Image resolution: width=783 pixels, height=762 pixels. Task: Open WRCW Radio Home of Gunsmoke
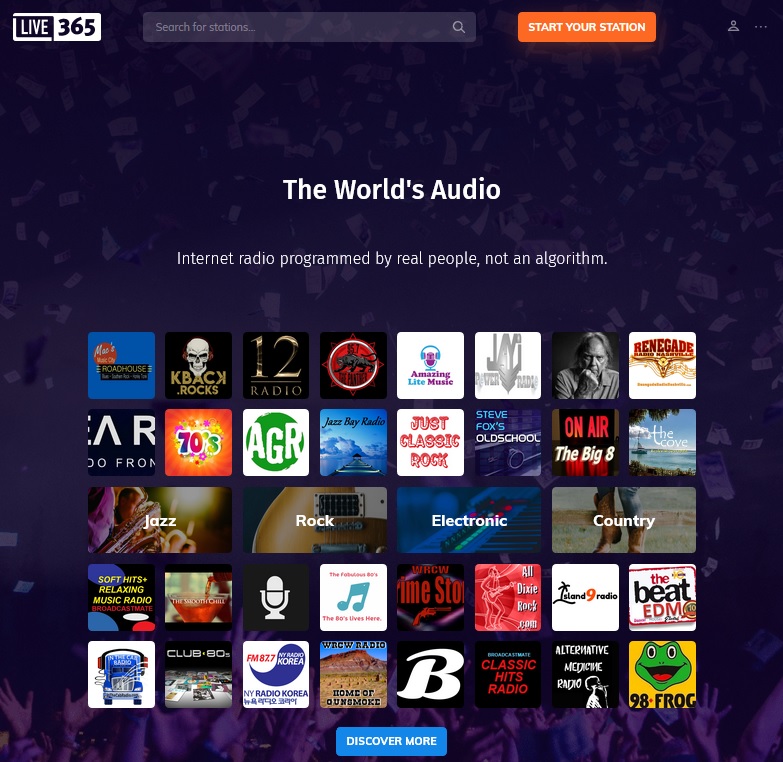tap(353, 675)
